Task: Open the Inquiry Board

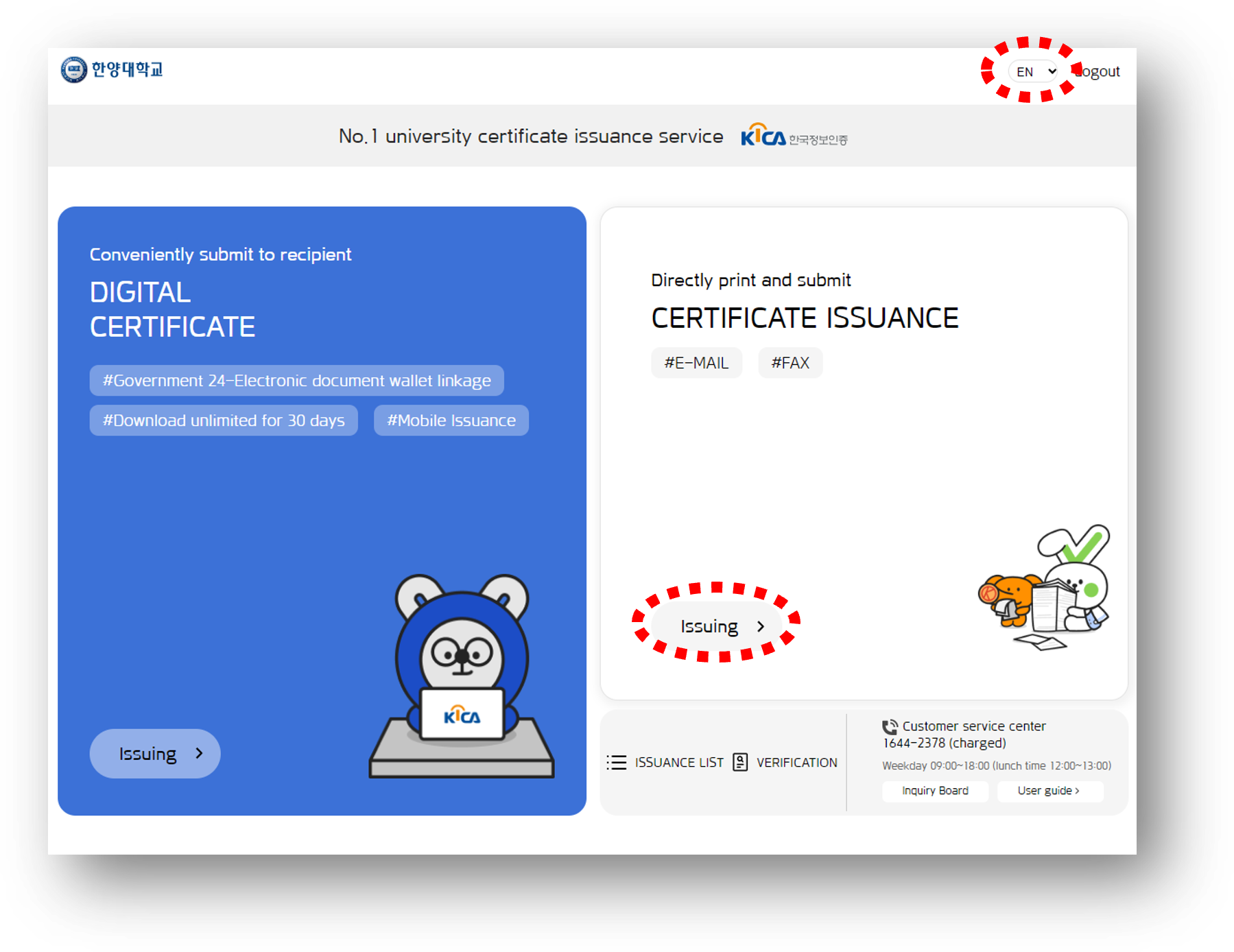Action: click(x=935, y=791)
